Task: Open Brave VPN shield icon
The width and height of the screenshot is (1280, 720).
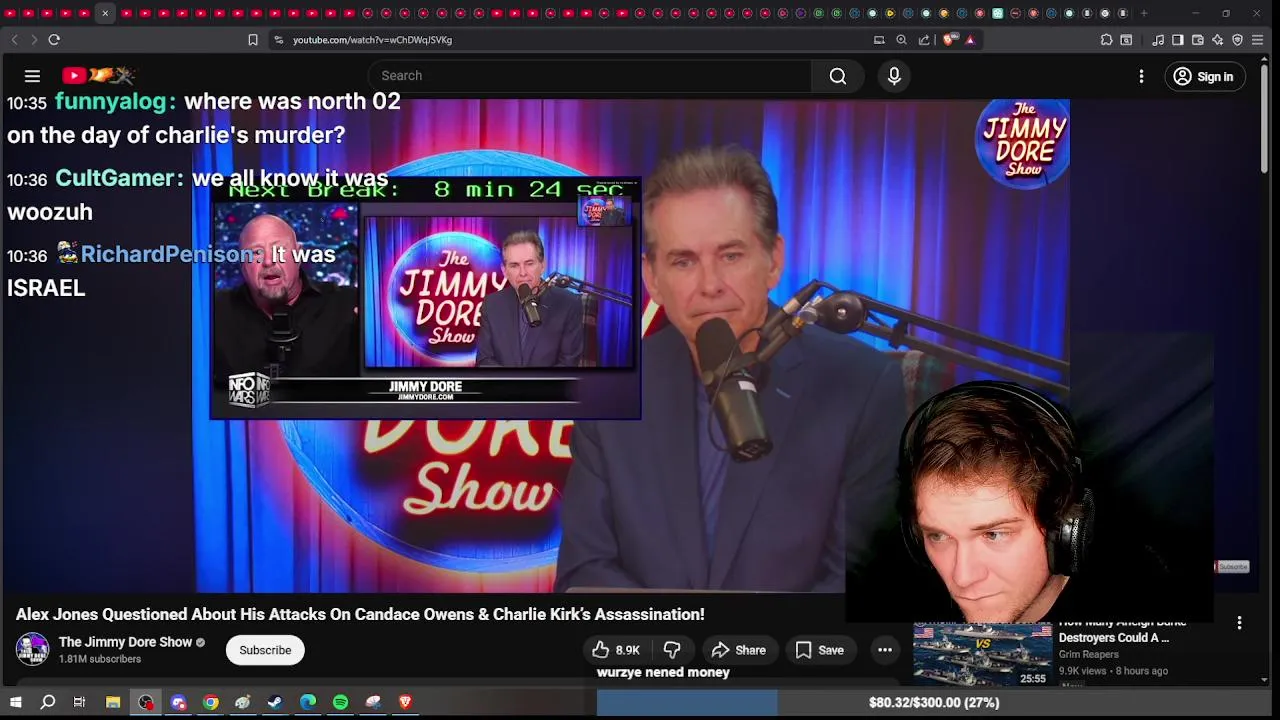Action: 1238,40
